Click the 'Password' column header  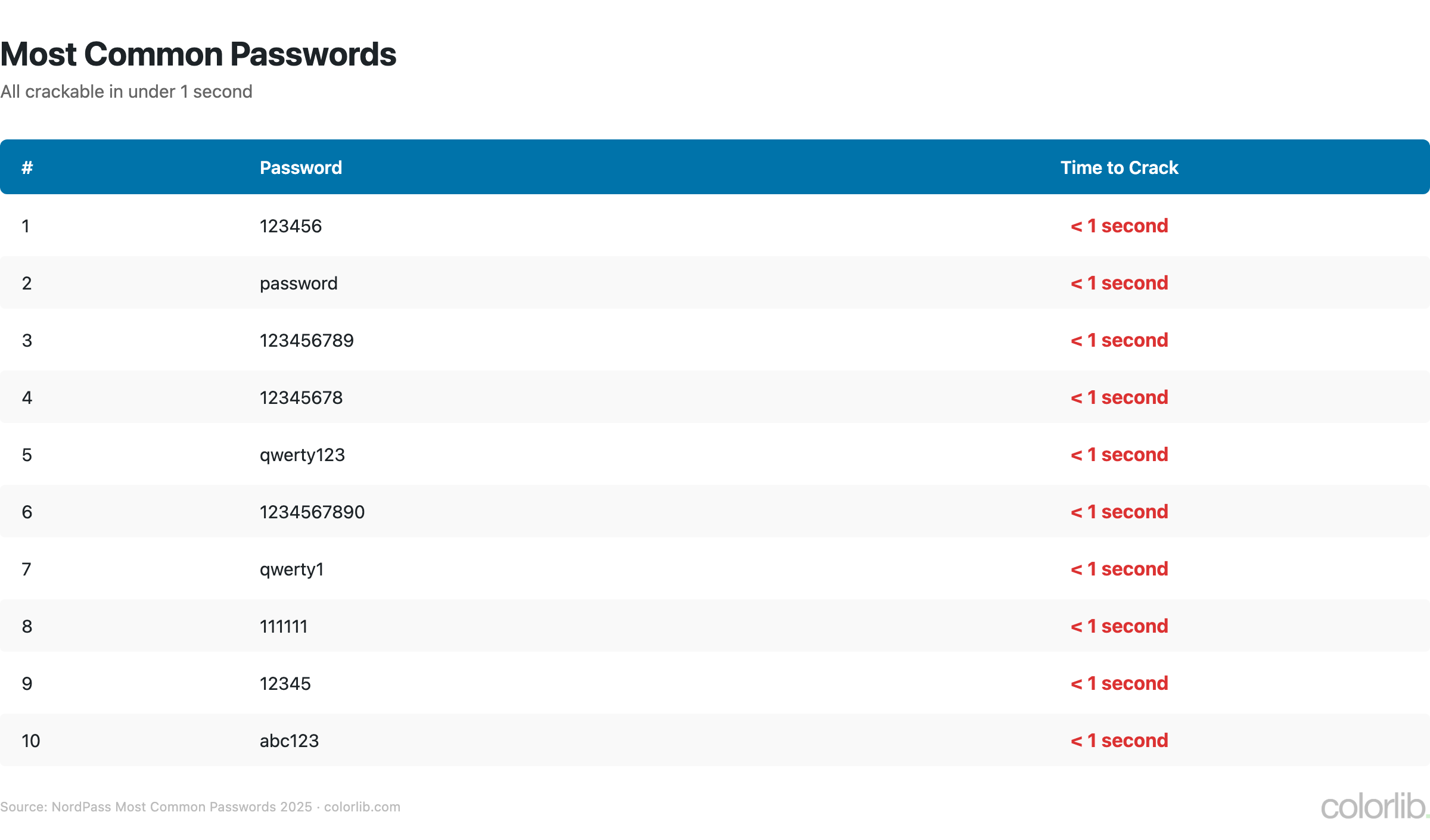point(301,167)
